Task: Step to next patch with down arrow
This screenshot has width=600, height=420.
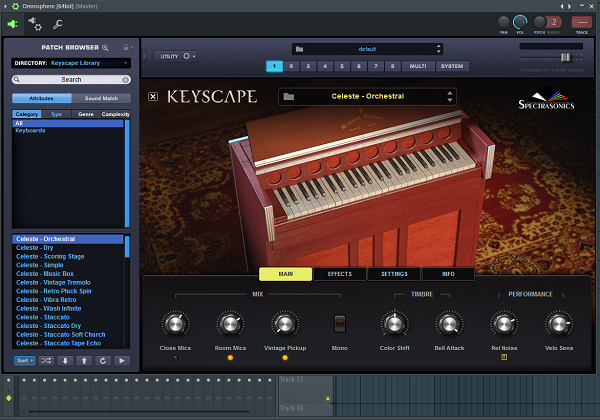Action: point(65,360)
